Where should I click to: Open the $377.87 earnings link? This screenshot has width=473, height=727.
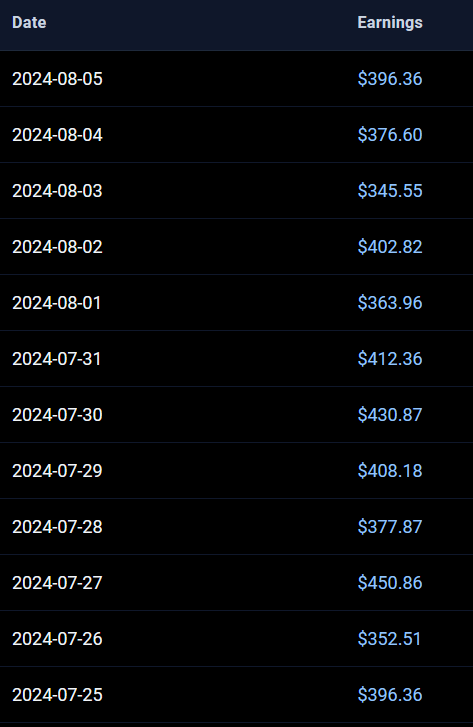coord(390,527)
